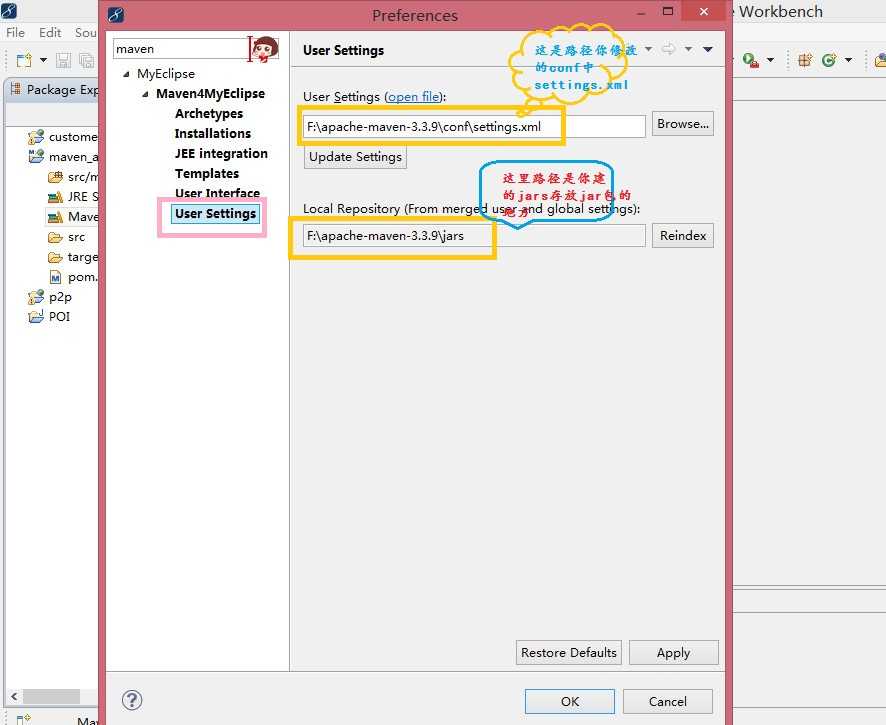Select Archetypes preference page

coord(209,114)
